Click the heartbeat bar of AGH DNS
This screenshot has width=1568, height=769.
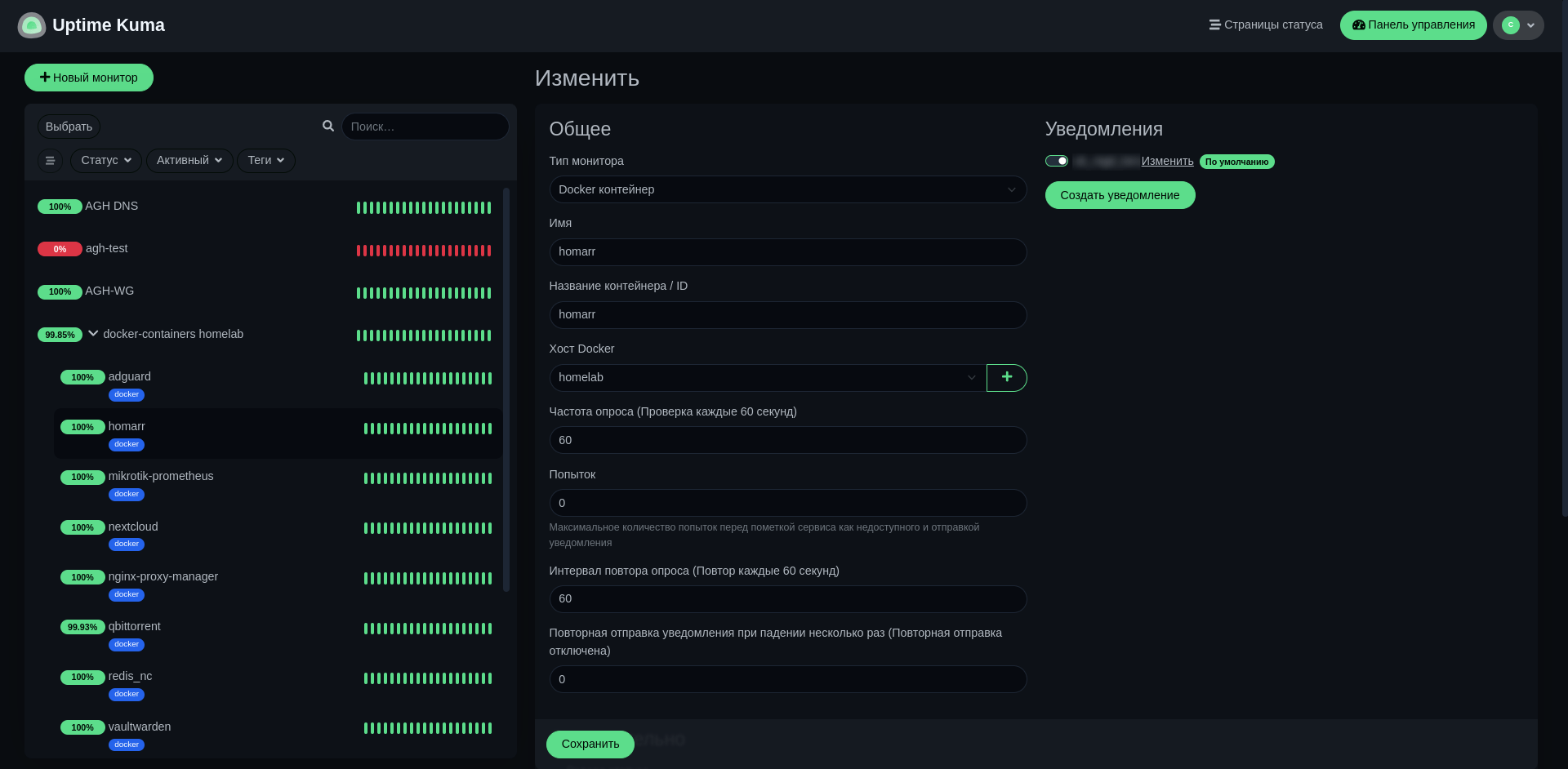pyautogui.click(x=424, y=207)
